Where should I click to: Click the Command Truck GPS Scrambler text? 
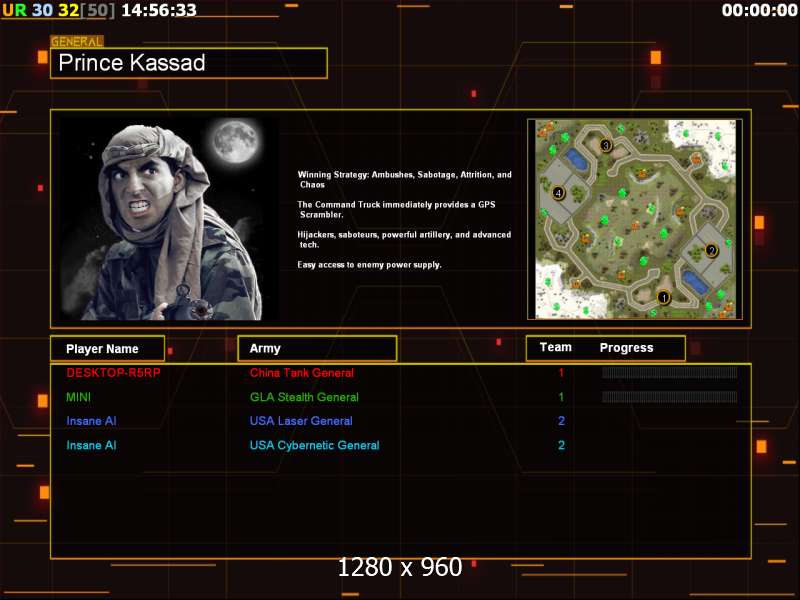(x=396, y=210)
